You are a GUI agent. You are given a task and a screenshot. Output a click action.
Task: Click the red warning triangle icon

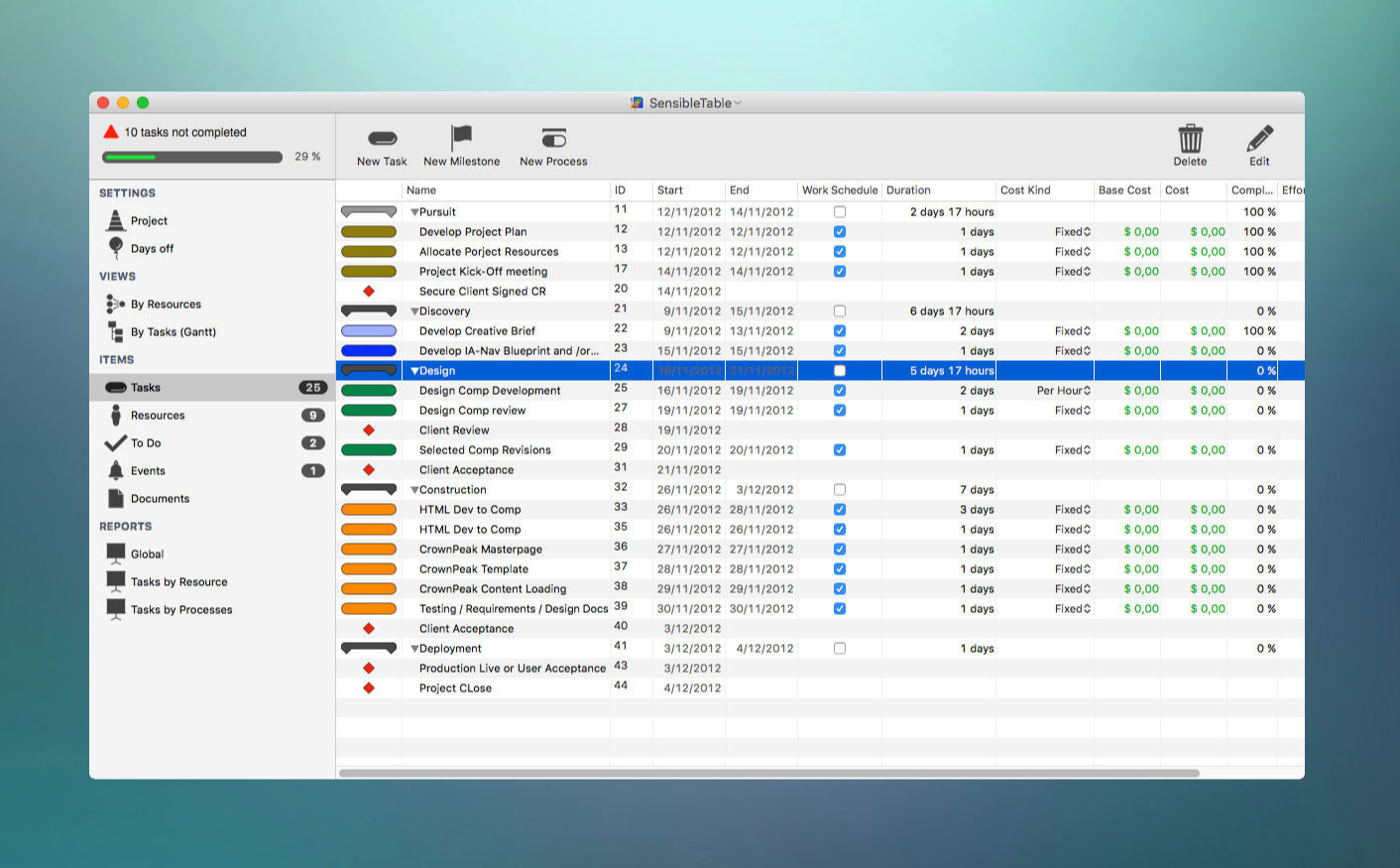click(111, 131)
